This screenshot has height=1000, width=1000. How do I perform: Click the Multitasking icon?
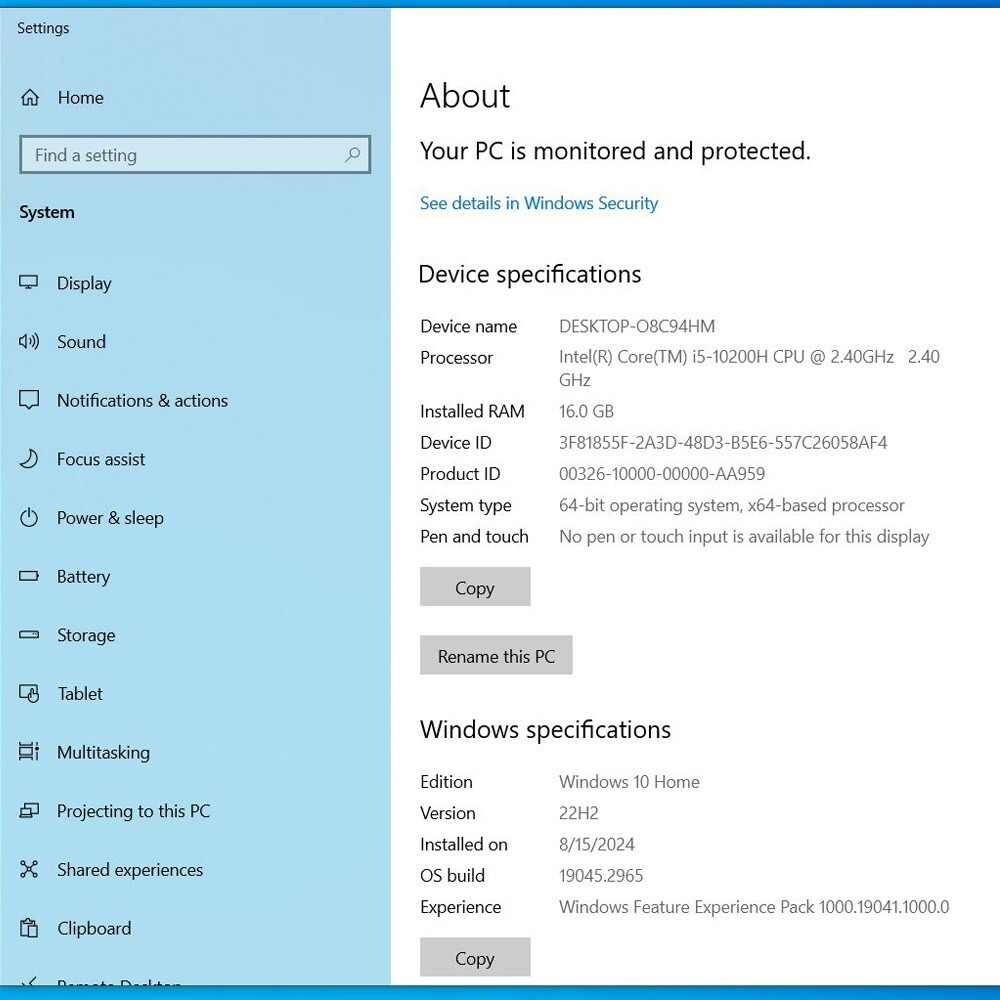29,752
